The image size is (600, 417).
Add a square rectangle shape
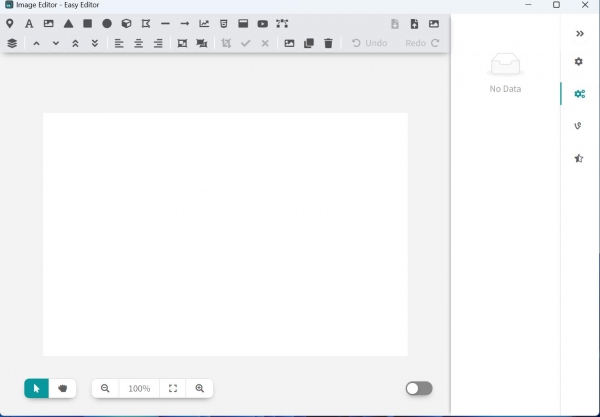click(x=88, y=24)
